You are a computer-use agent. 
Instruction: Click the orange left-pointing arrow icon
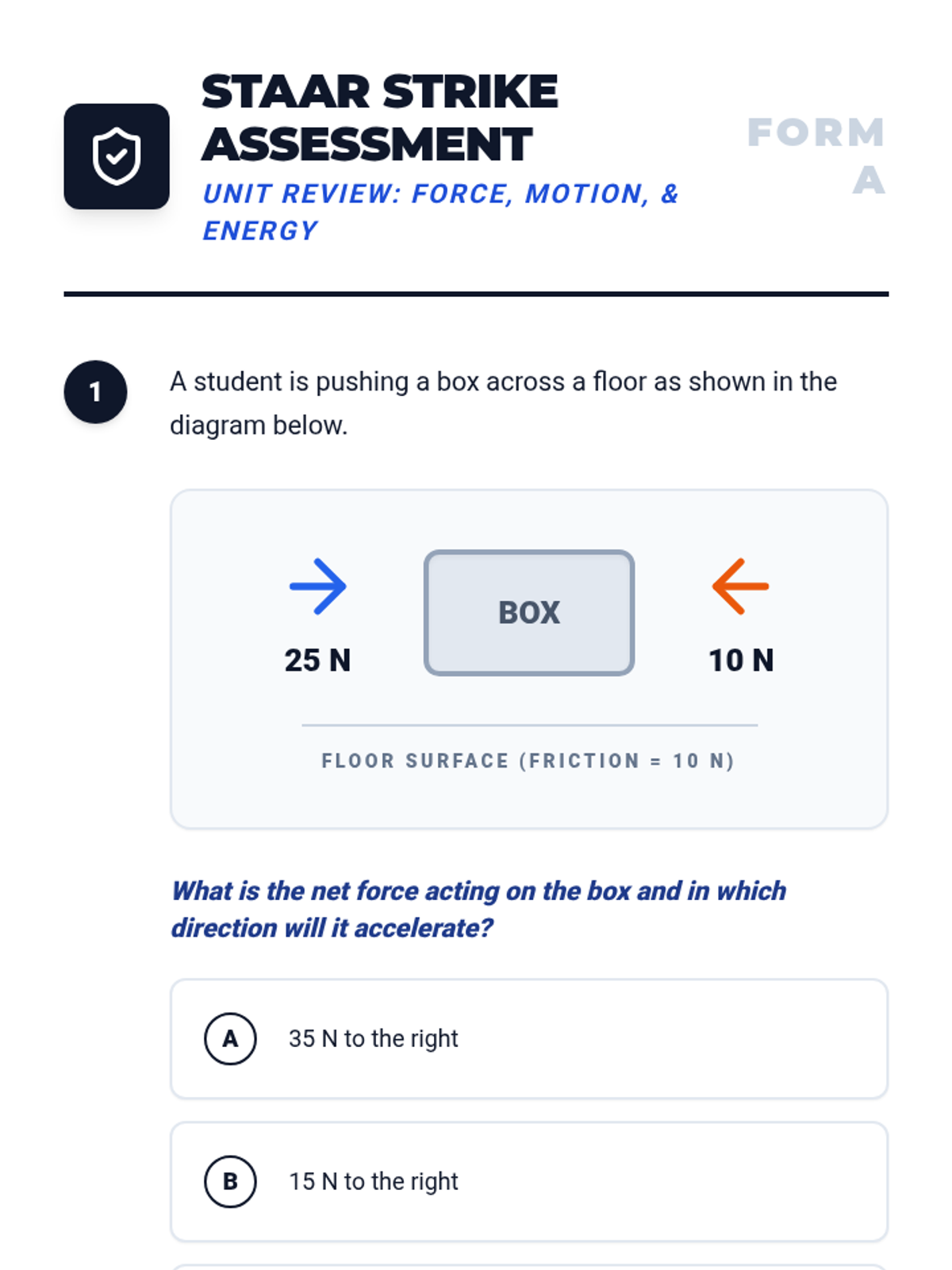tap(741, 587)
